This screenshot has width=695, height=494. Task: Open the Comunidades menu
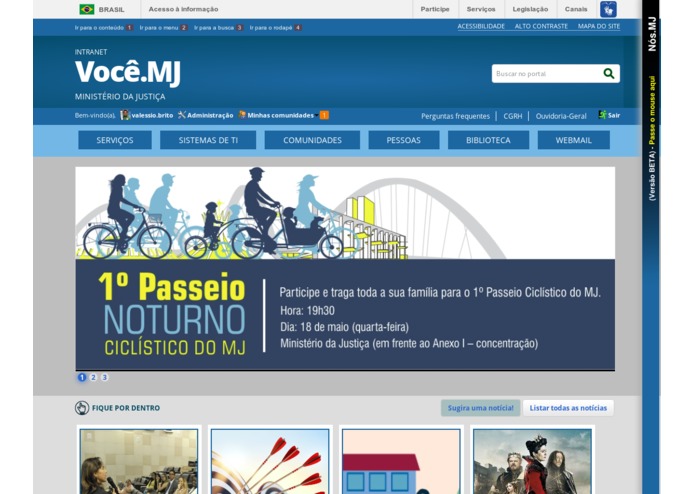click(x=312, y=140)
